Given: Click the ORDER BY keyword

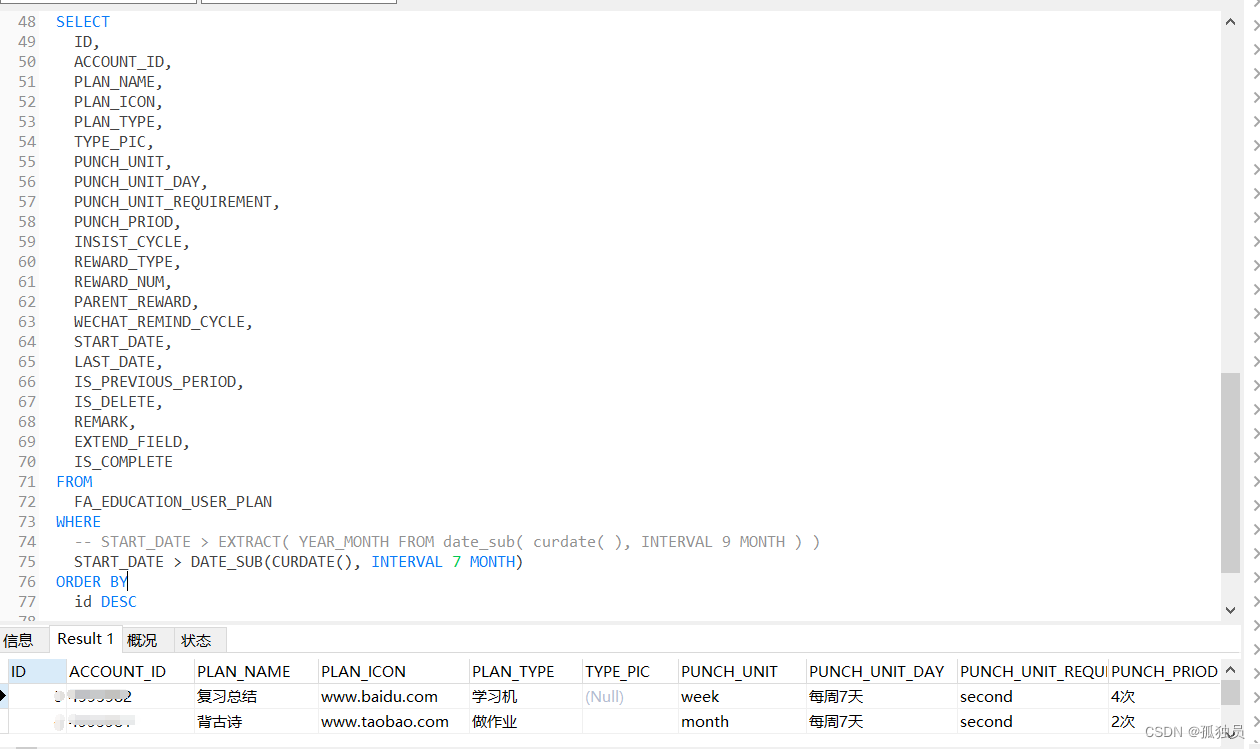Looking at the screenshot, I should pyautogui.click(x=92, y=581).
